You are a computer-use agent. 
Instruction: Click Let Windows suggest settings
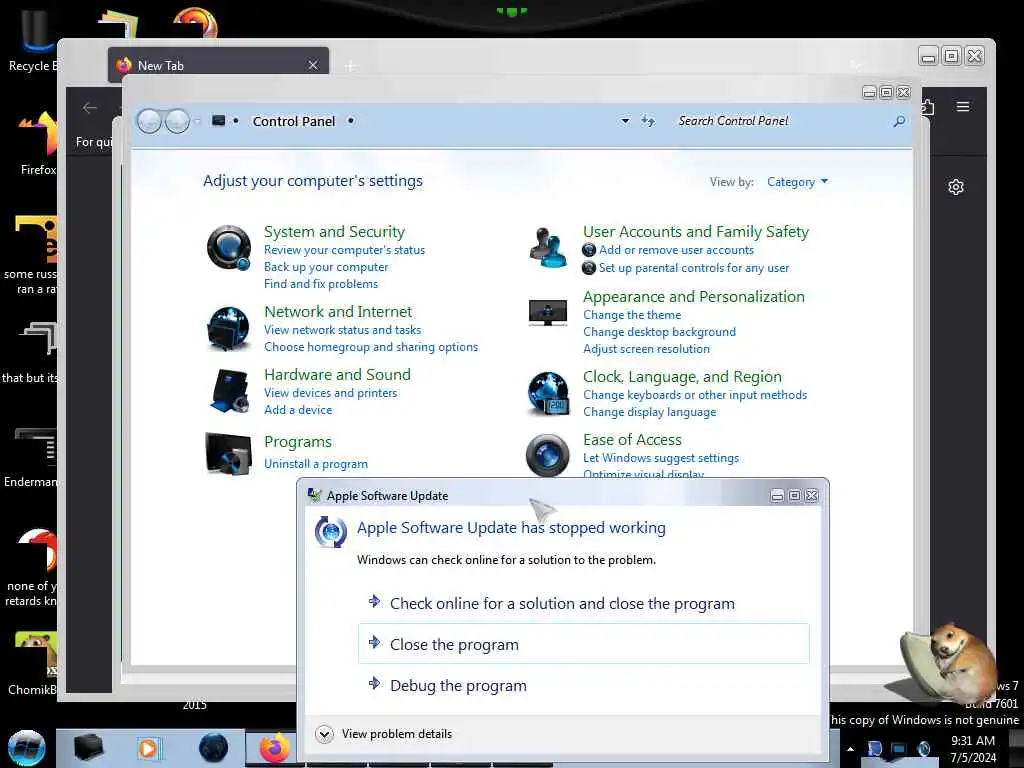click(661, 458)
